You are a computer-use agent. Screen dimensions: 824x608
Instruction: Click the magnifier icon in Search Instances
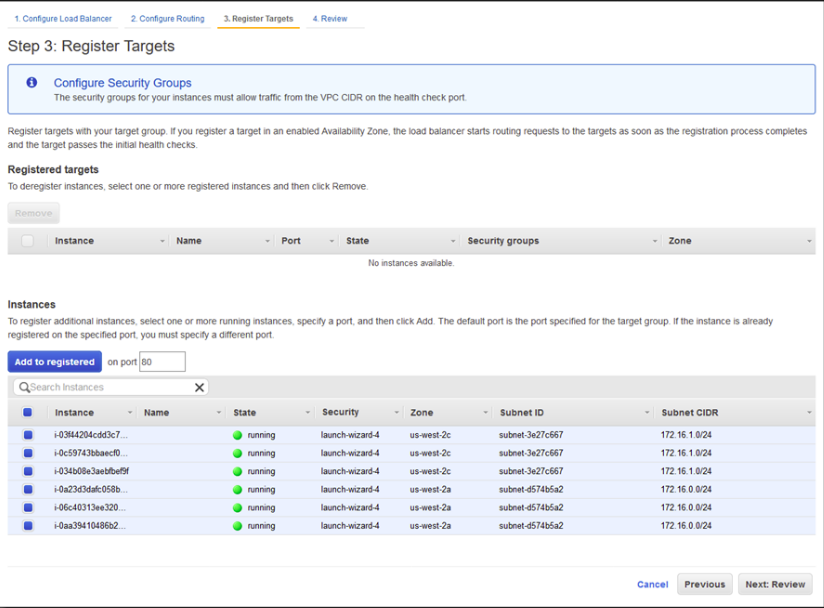(24, 387)
